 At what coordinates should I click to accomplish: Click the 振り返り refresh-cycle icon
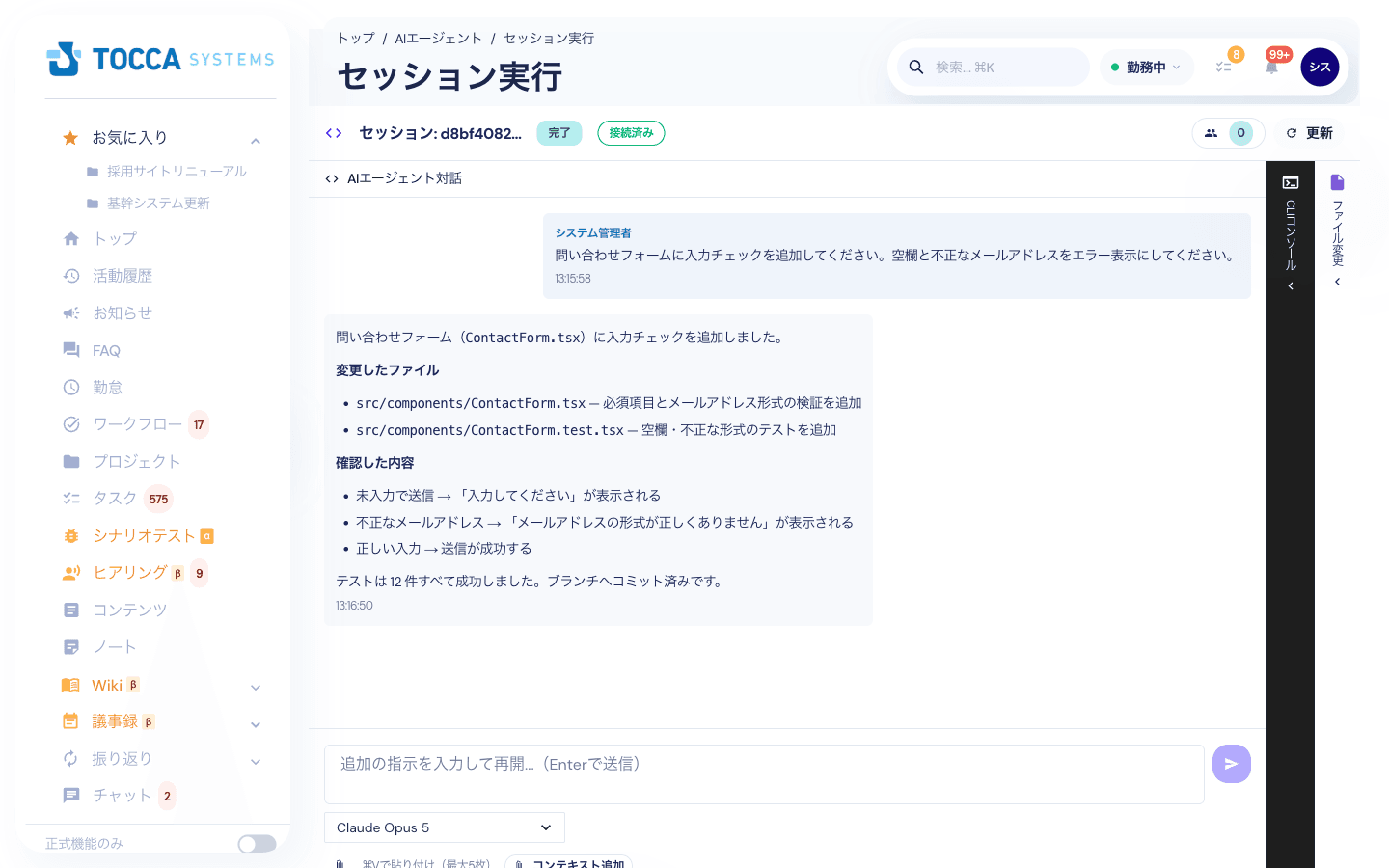tap(70, 759)
